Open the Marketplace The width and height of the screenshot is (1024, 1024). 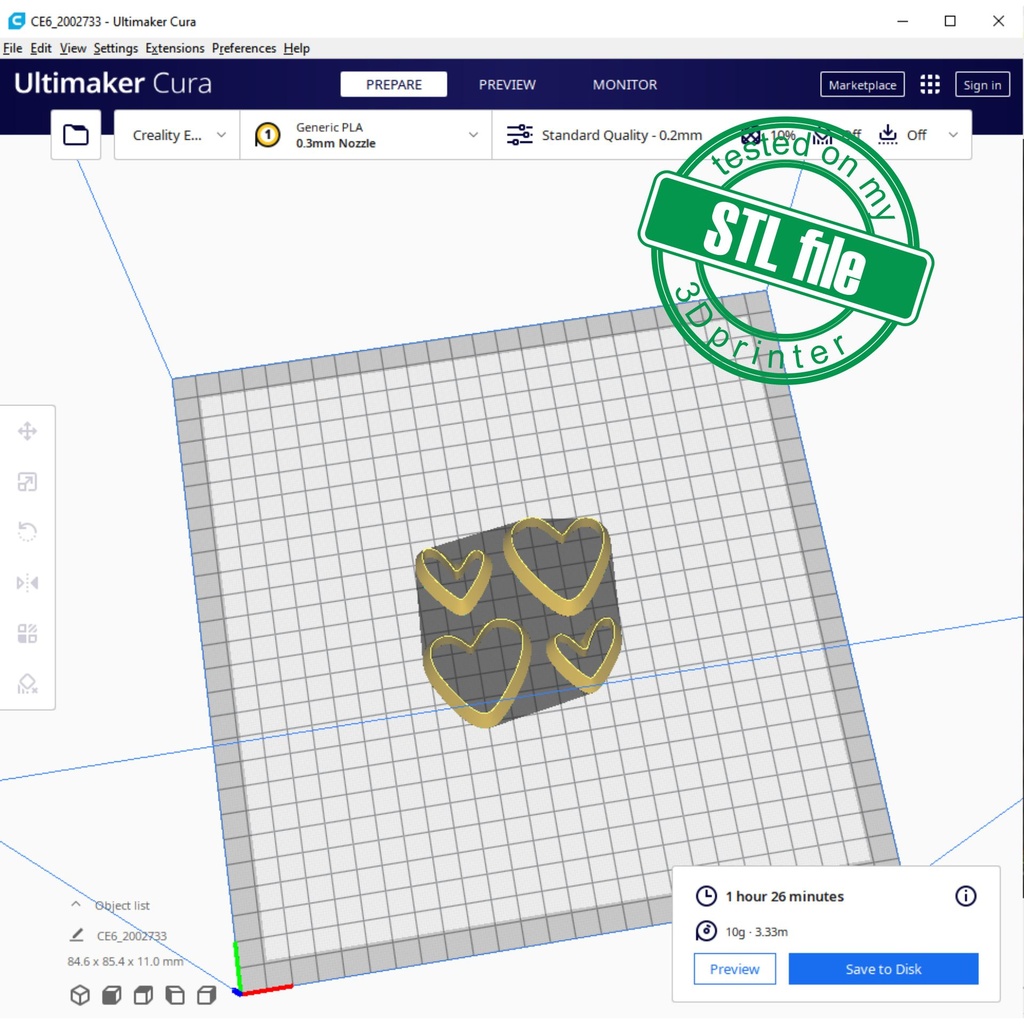point(862,85)
